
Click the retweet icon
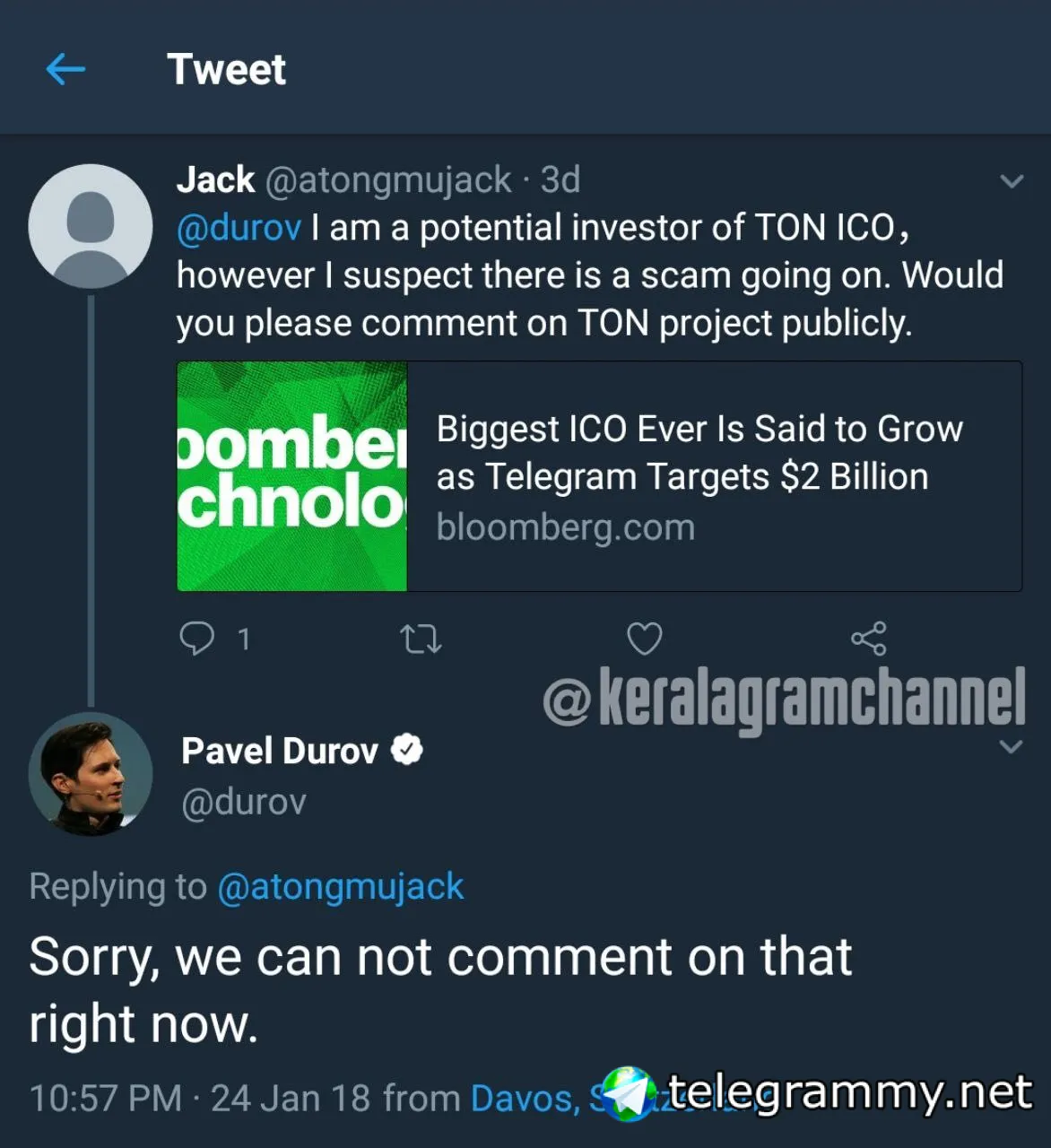click(x=420, y=639)
